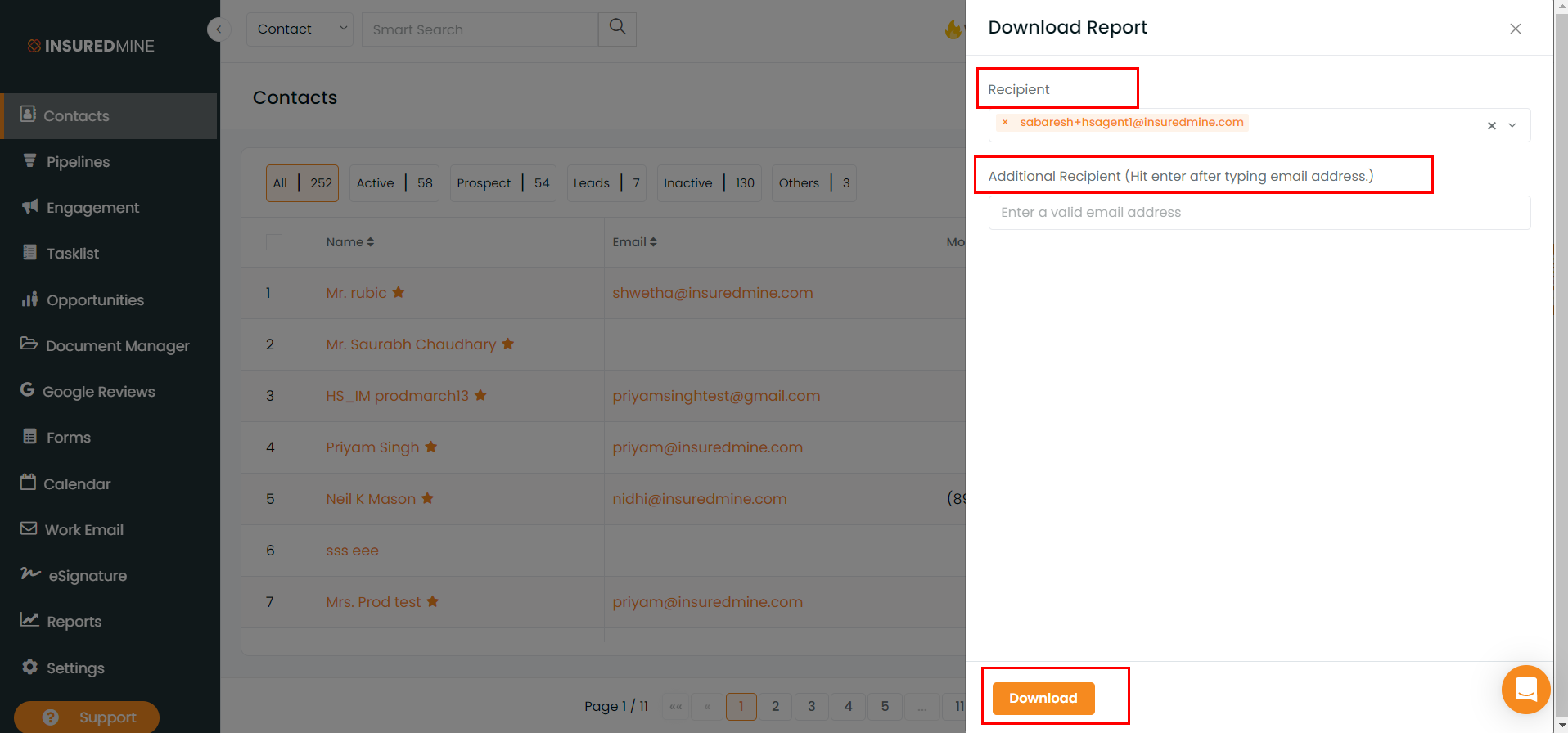
Task: Toggle the select-all contacts checkbox
Action: pos(274,242)
